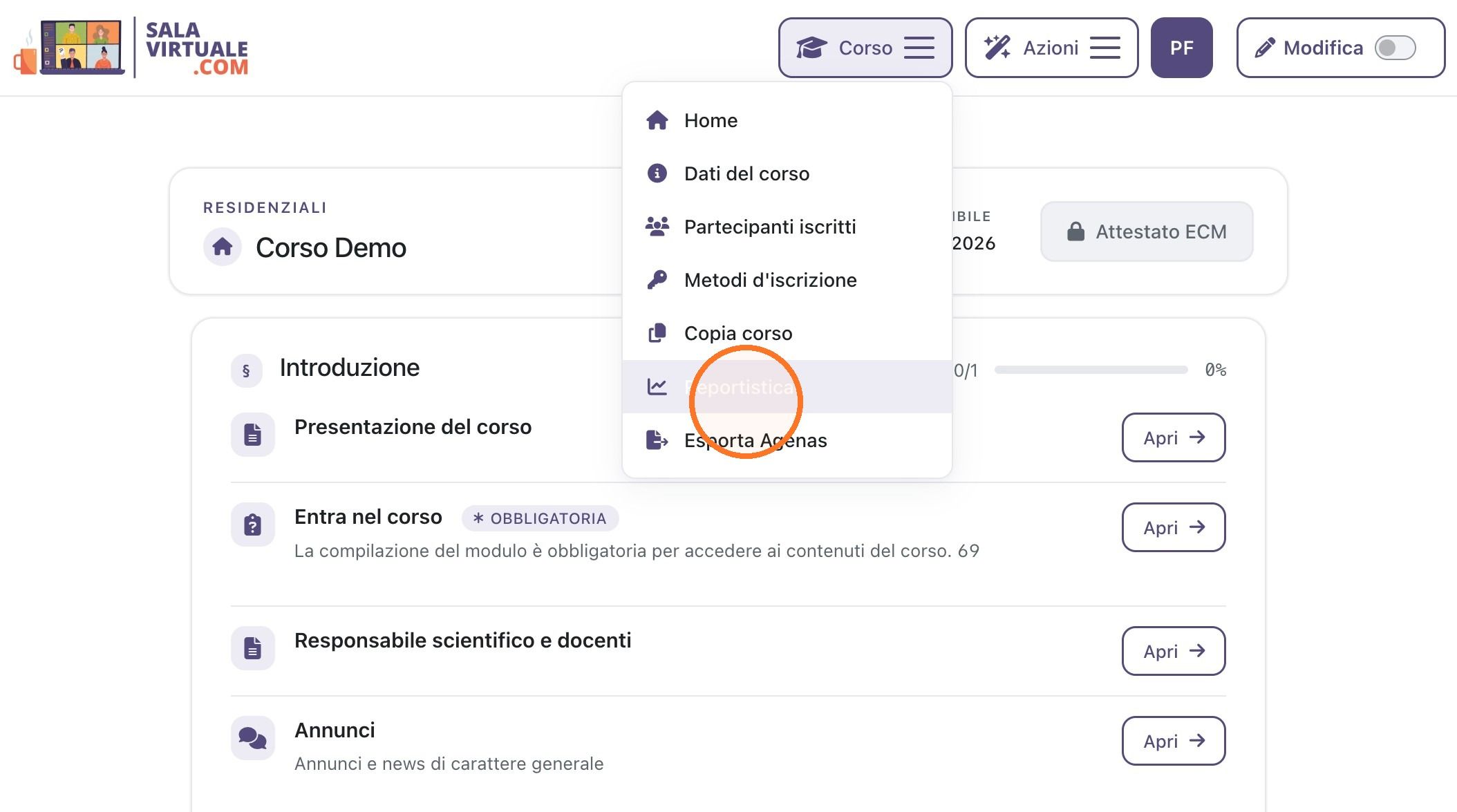
Task: Click the Introduzione section heading
Action: click(349, 368)
